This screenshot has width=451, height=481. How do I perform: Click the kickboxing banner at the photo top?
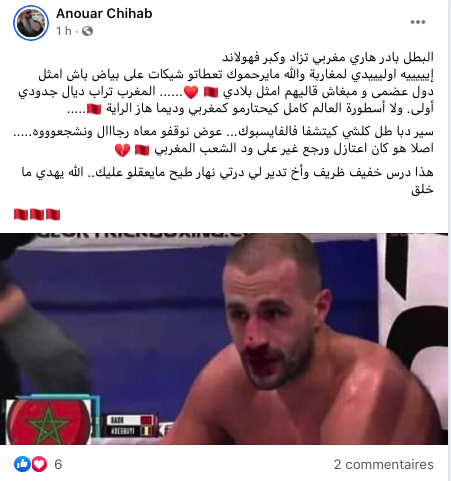click(143, 235)
